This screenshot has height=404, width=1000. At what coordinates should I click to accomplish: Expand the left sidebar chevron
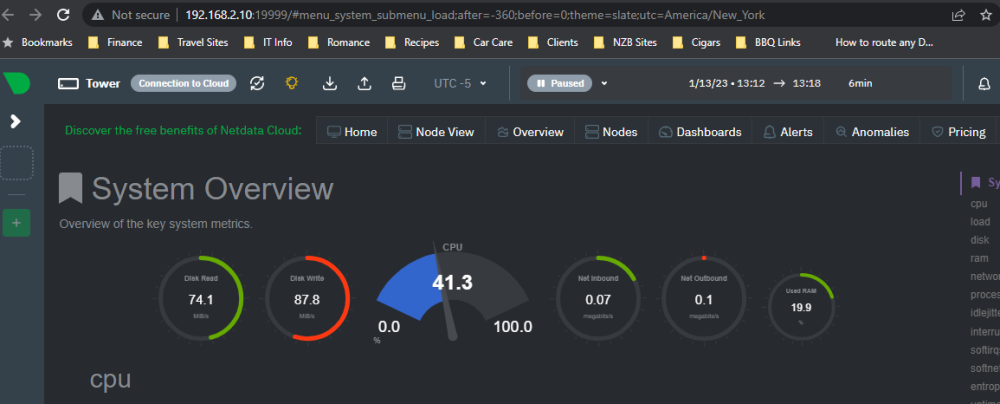[16, 121]
